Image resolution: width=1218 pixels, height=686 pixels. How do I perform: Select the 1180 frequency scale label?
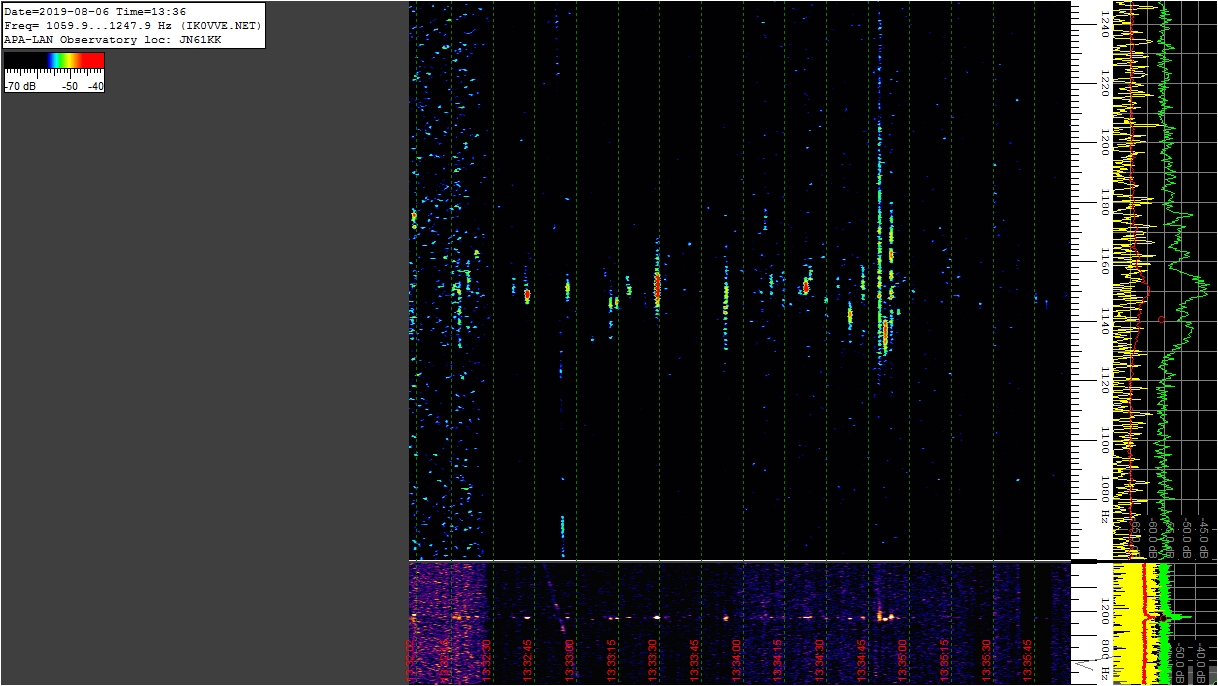(1105, 202)
